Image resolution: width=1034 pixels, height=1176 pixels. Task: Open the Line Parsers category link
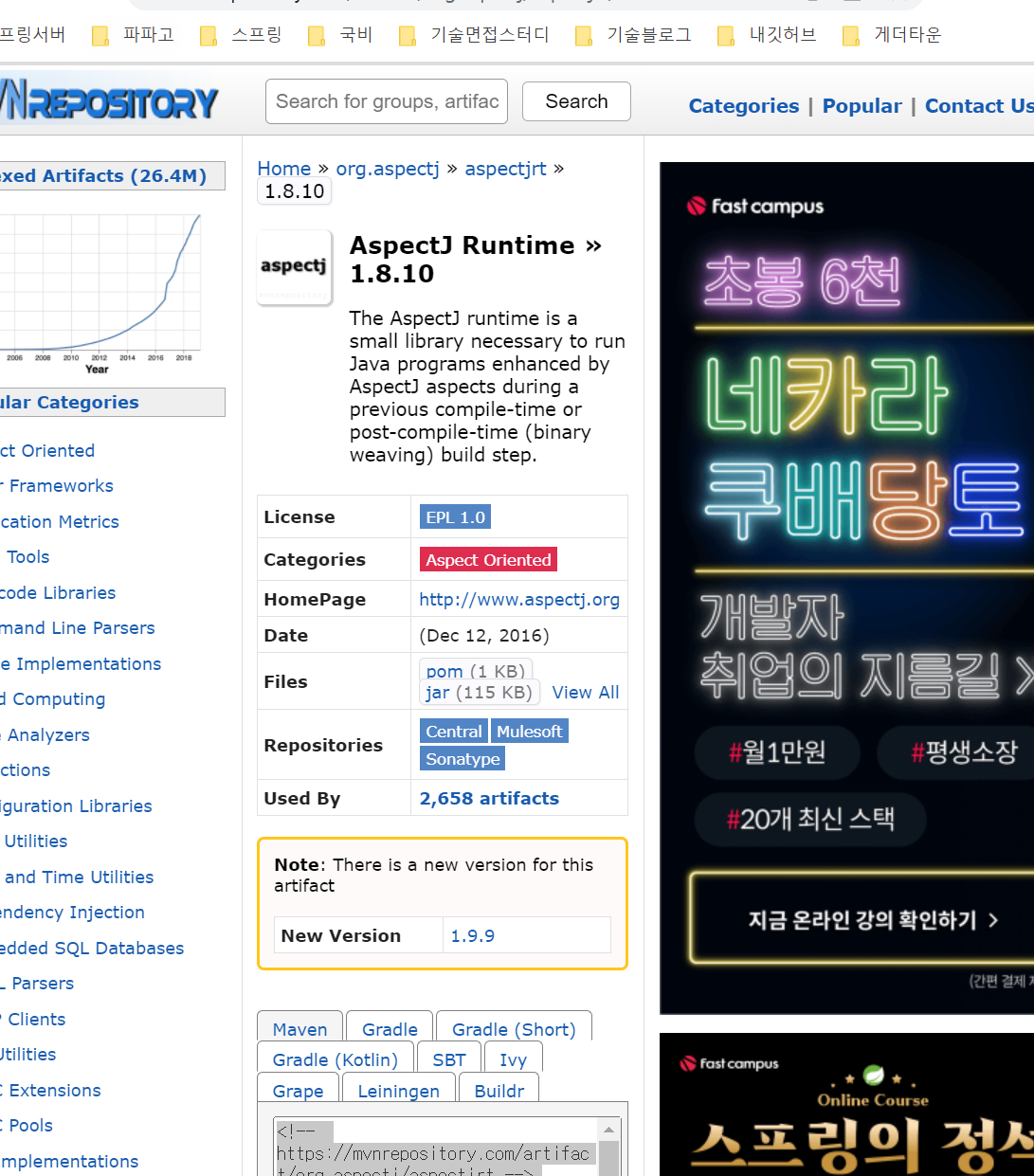point(77,628)
